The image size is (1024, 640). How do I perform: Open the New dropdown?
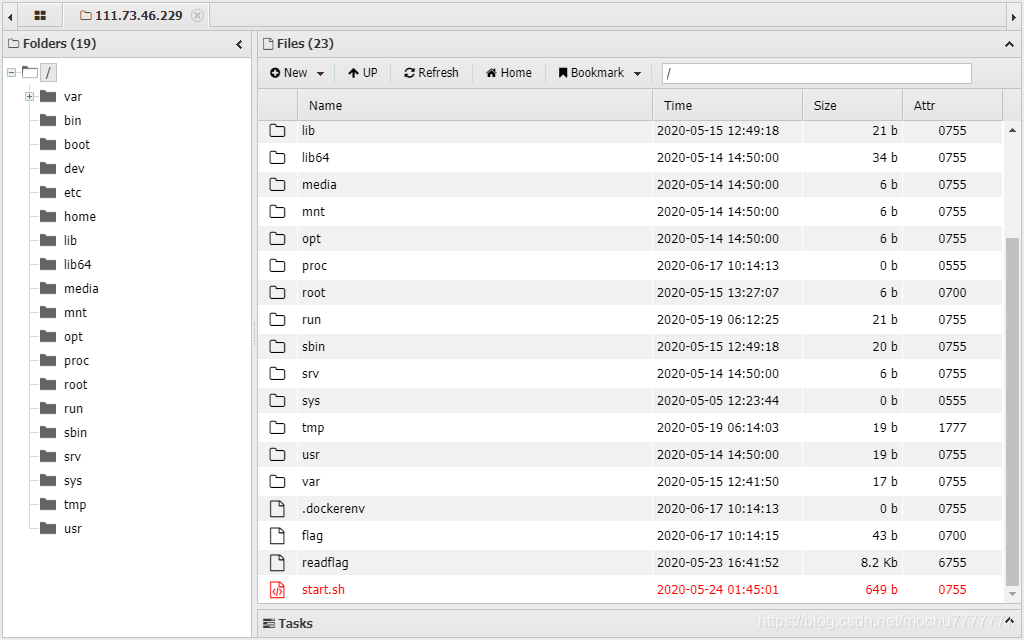click(x=295, y=72)
